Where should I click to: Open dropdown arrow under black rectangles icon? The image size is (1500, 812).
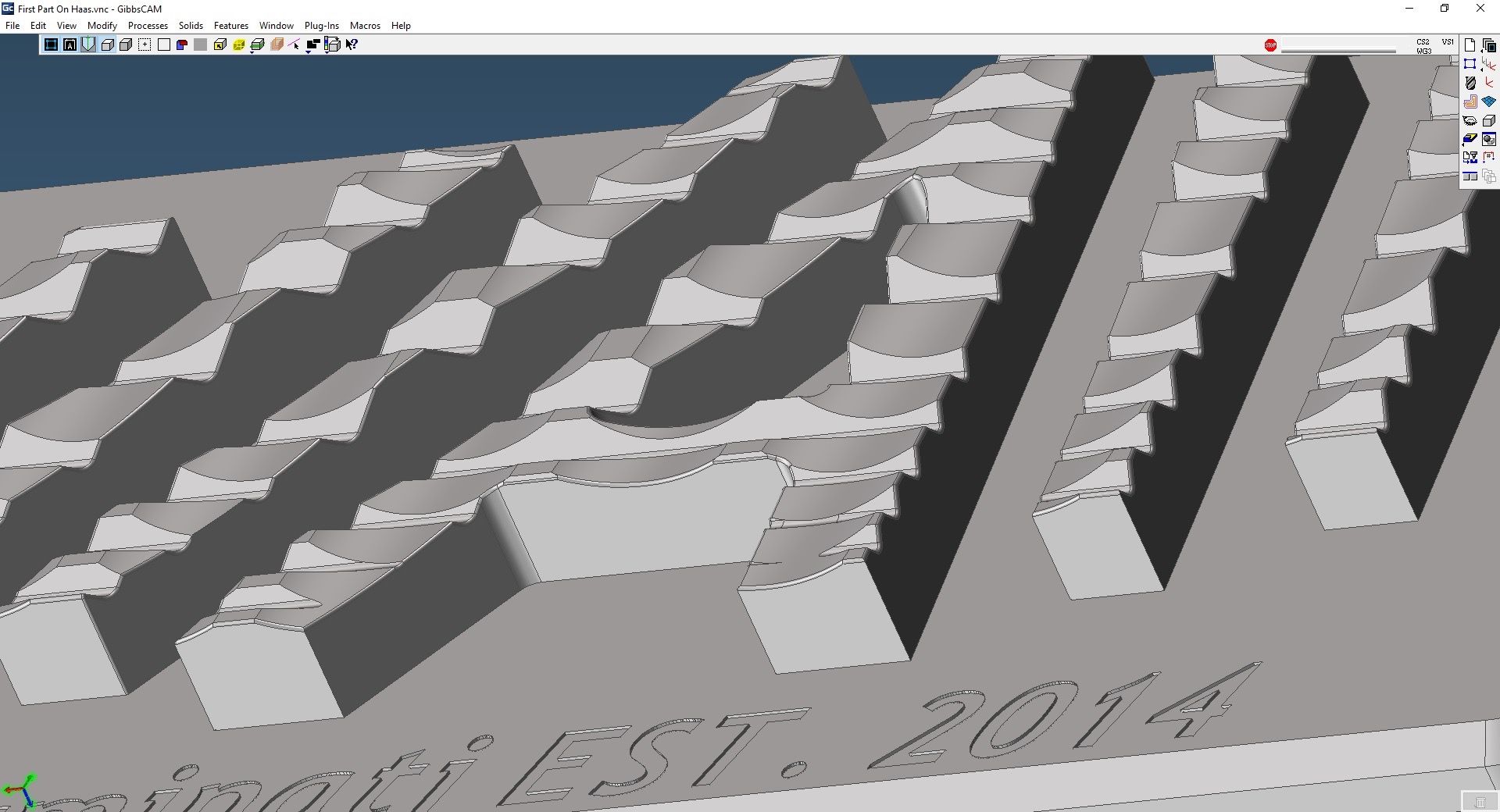309,52
